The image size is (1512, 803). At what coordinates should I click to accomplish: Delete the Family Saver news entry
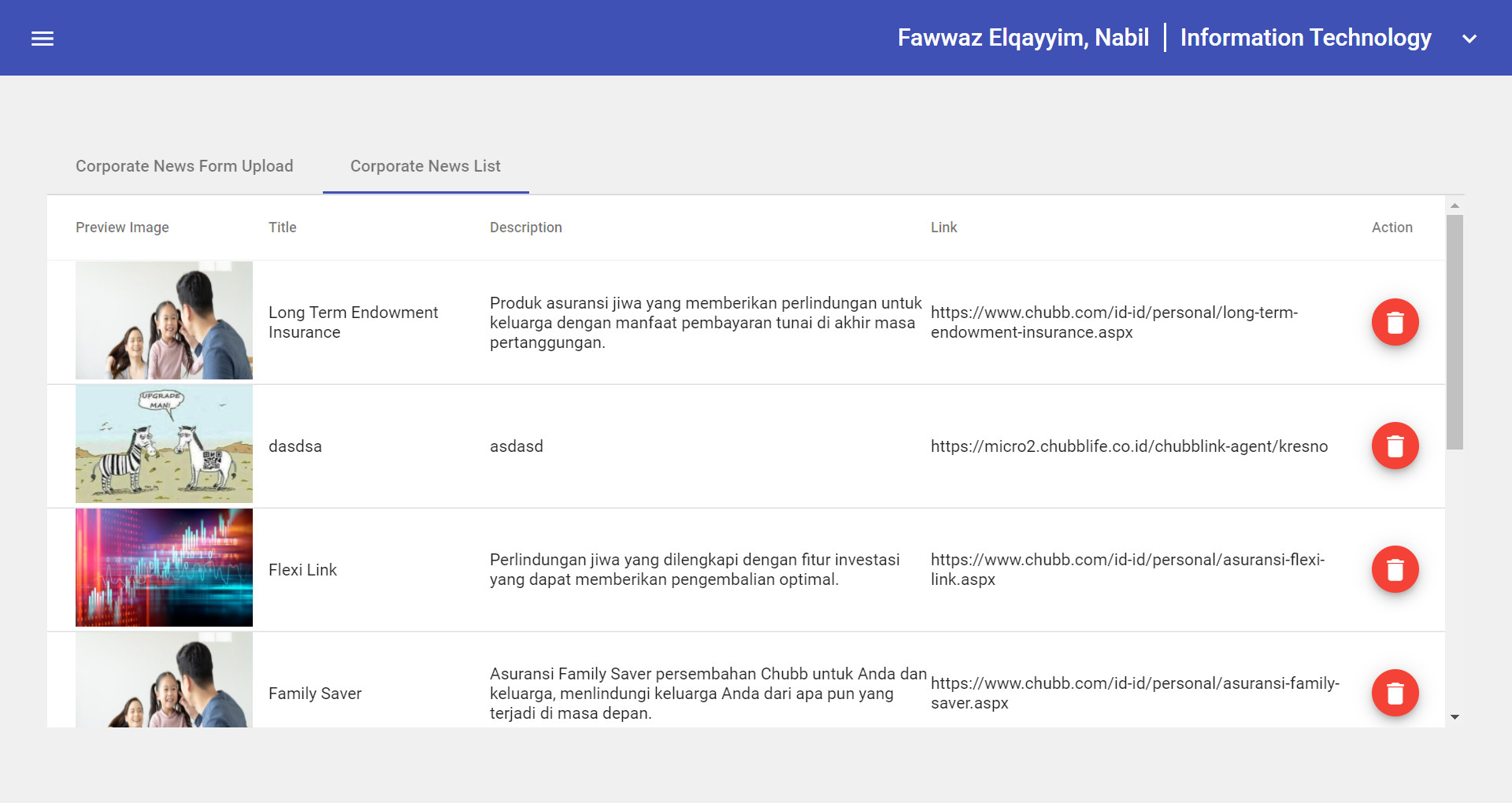[1395, 693]
